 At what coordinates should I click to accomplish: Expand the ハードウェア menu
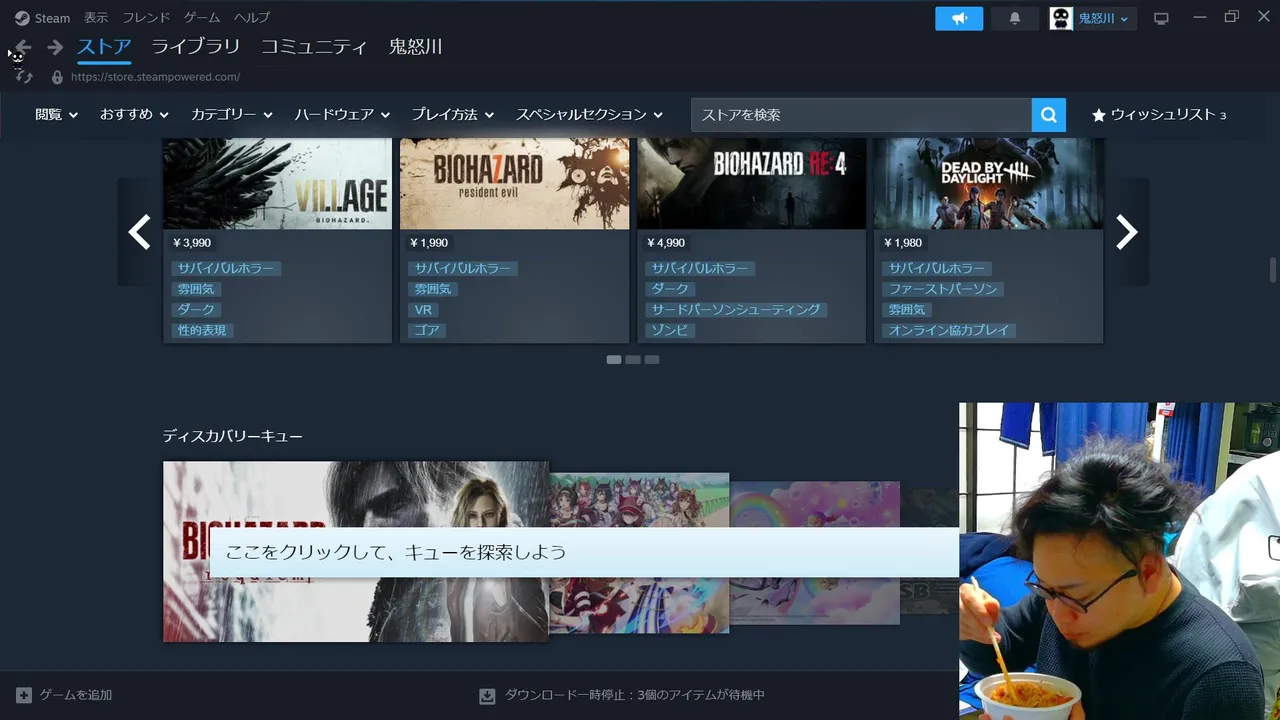(x=342, y=115)
